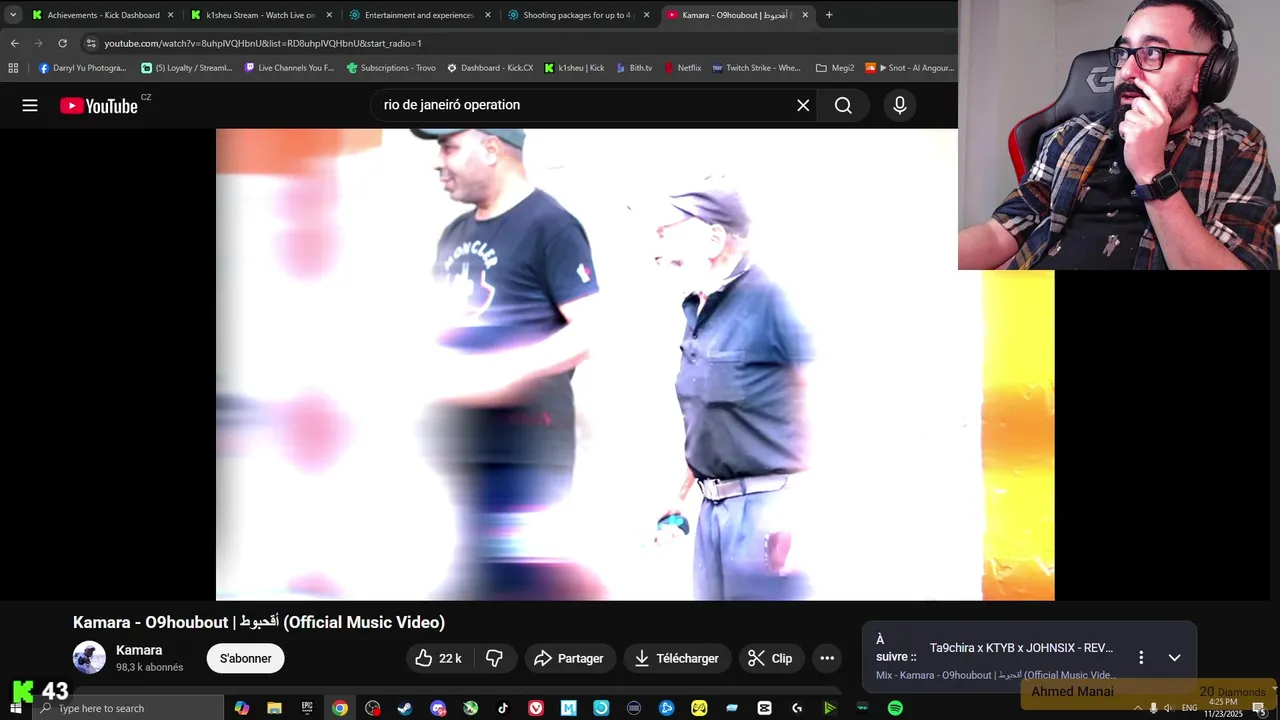The width and height of the screenshot is (1280, 720).
Task: Like the video showing 22 k
Action: tap(438, 658)
